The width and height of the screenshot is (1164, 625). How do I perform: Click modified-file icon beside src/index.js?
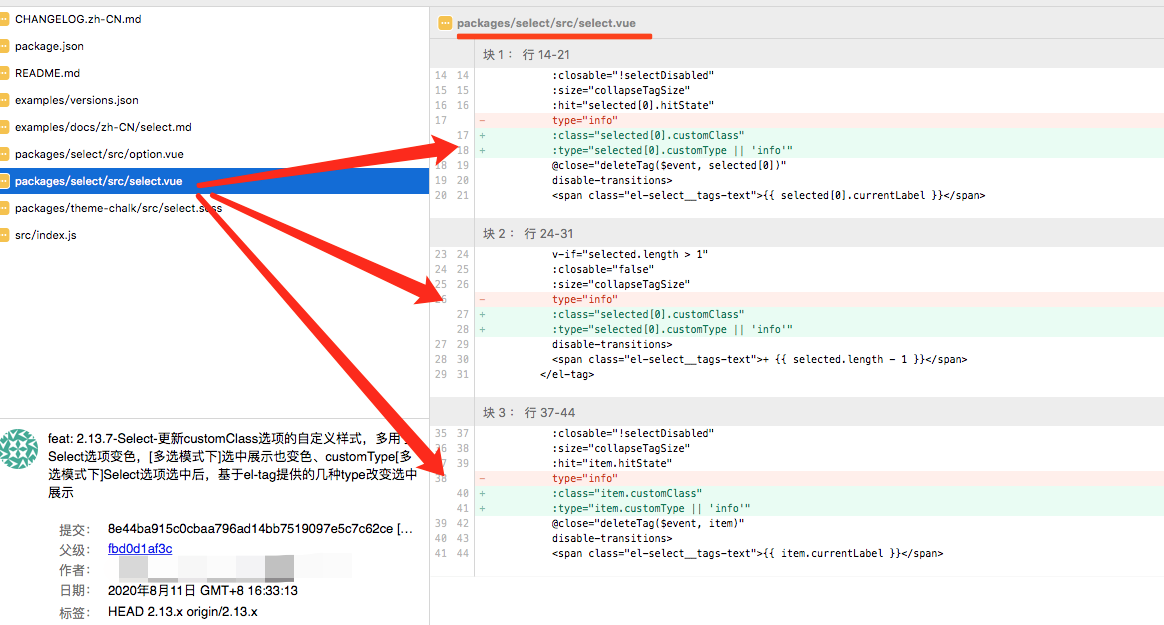coord(4,235)
